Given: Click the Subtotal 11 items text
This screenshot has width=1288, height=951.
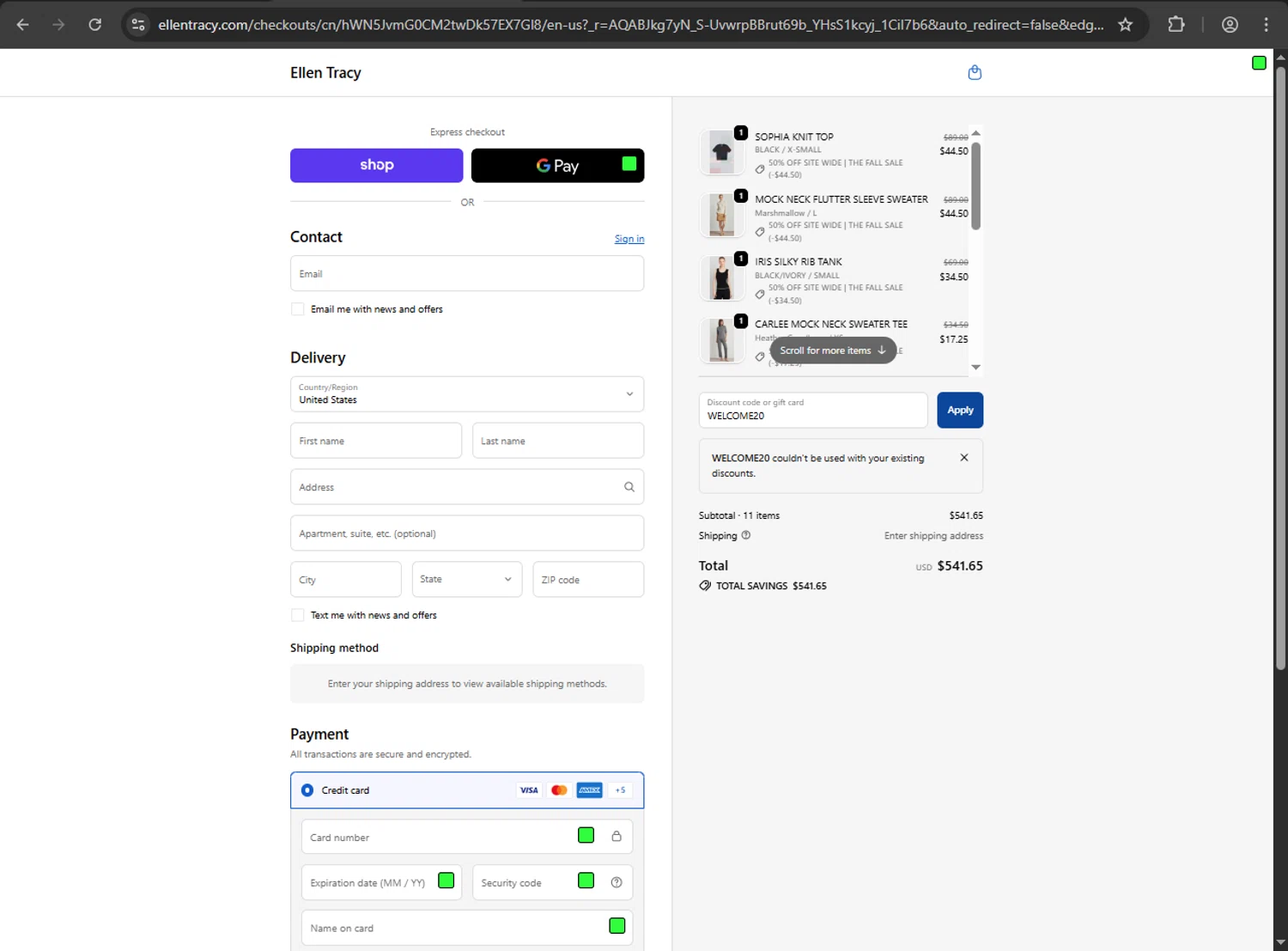Looking at the screenshot, I should coord(739,515).
